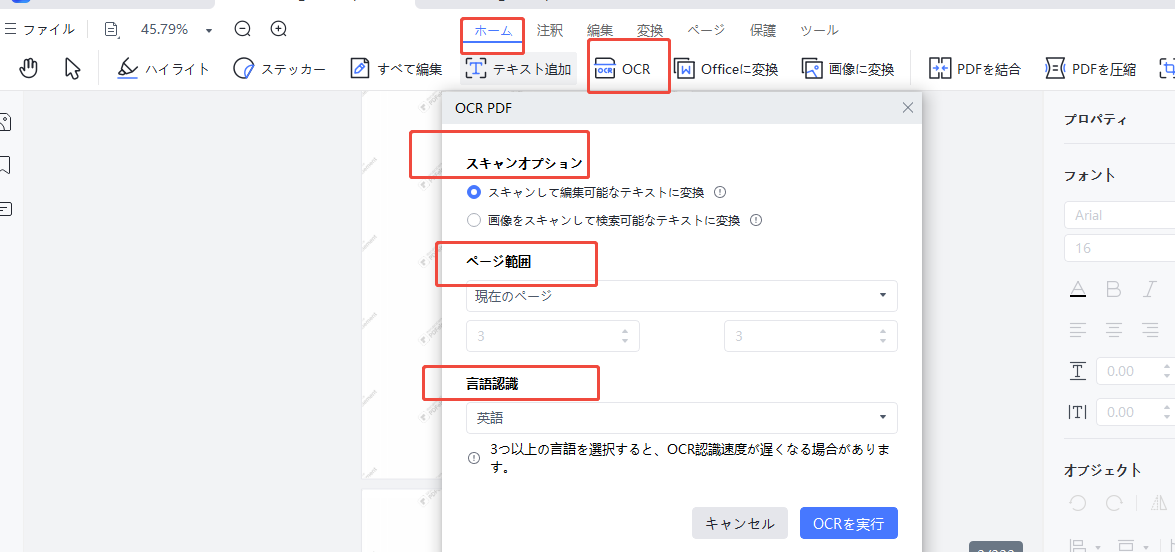This screenshot has width=1175, height=552.
Task: Decrease end page with down stepper
Action: (883, 342)
